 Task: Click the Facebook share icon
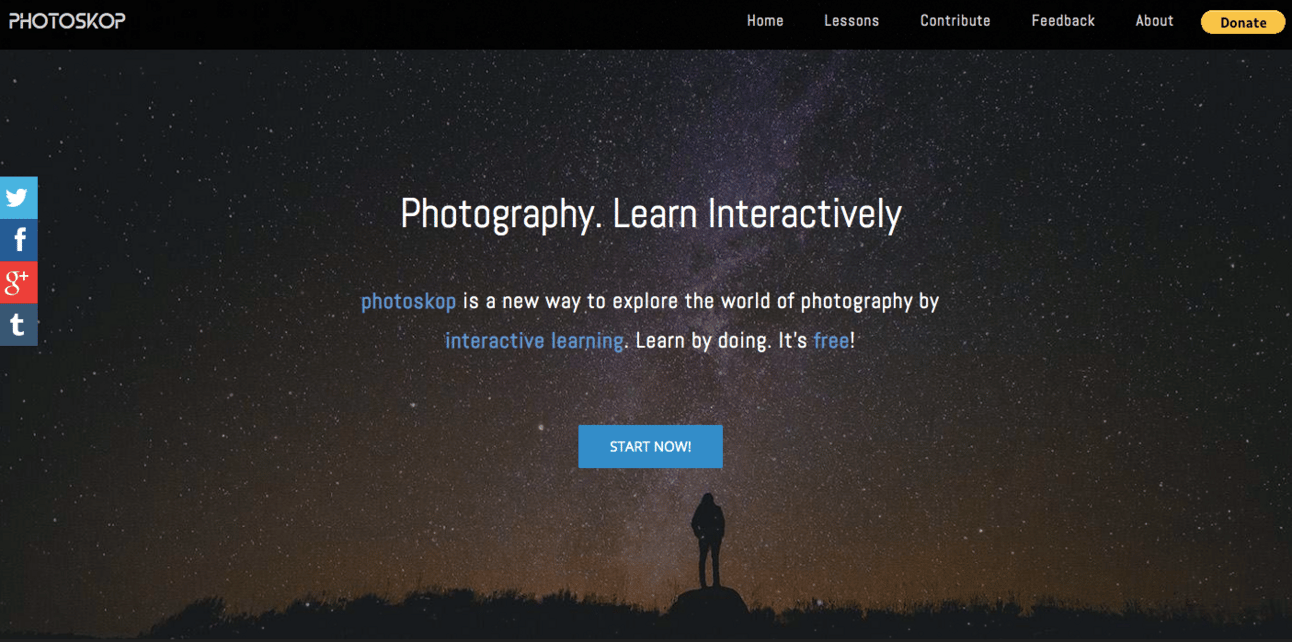pos(18,240)
